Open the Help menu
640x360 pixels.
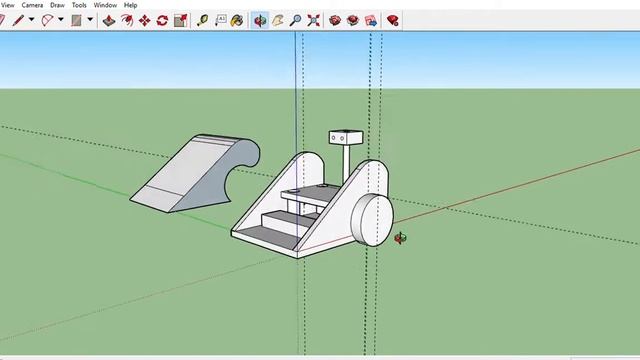coord(131,5)
